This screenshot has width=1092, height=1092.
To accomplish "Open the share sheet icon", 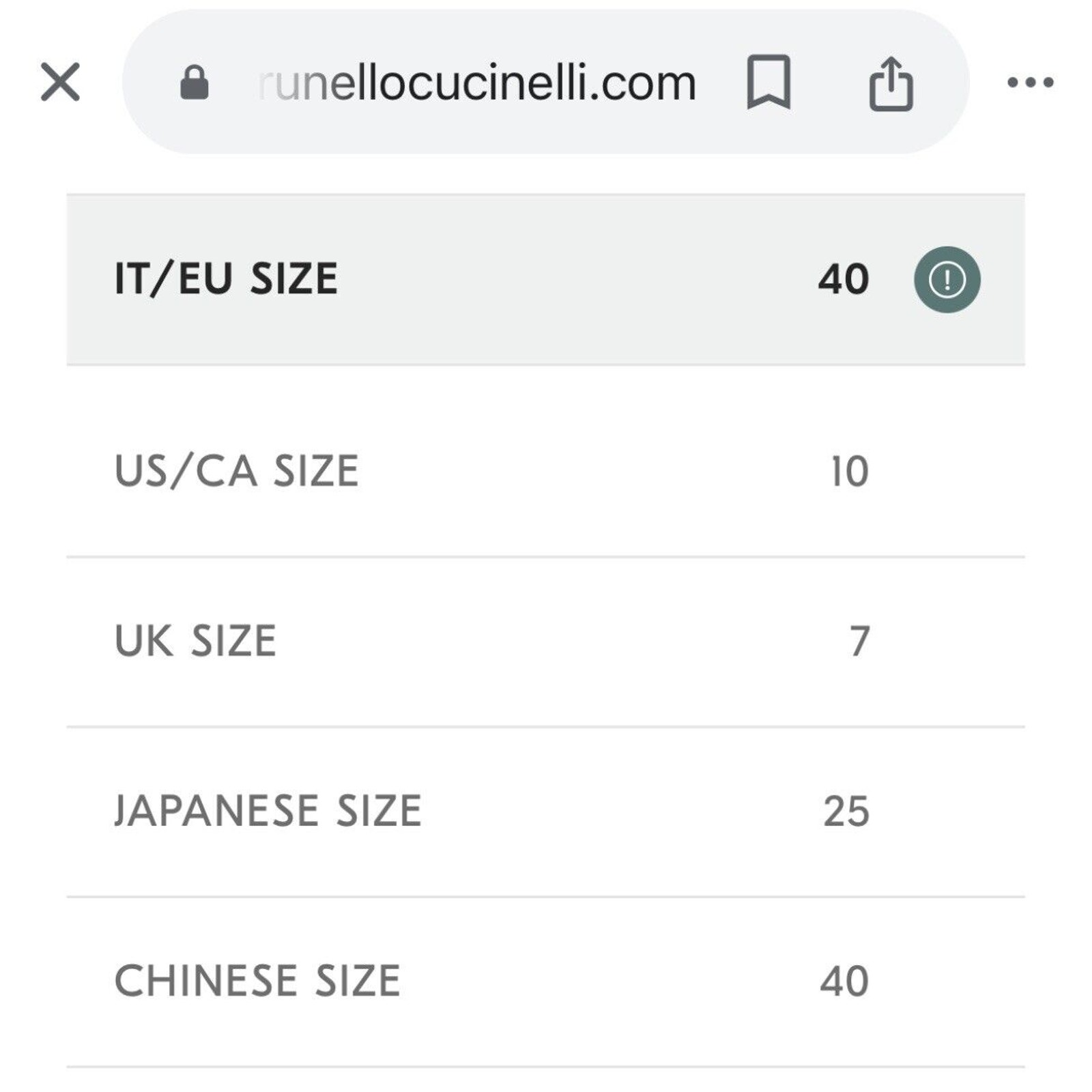I will pyautogui.click(x=891, y=83).
